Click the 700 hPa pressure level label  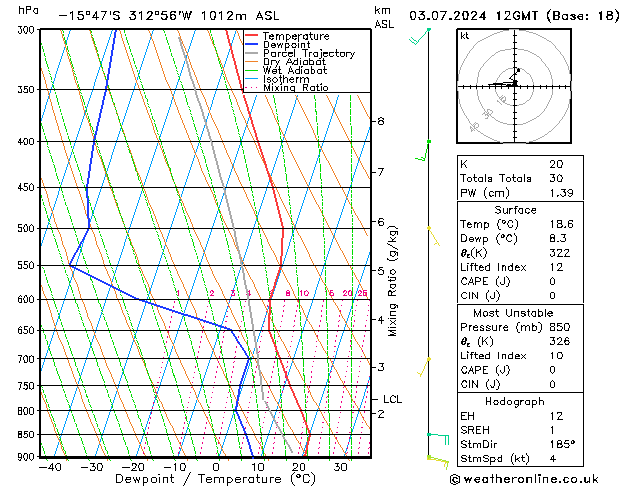click(x=28, y=359)
